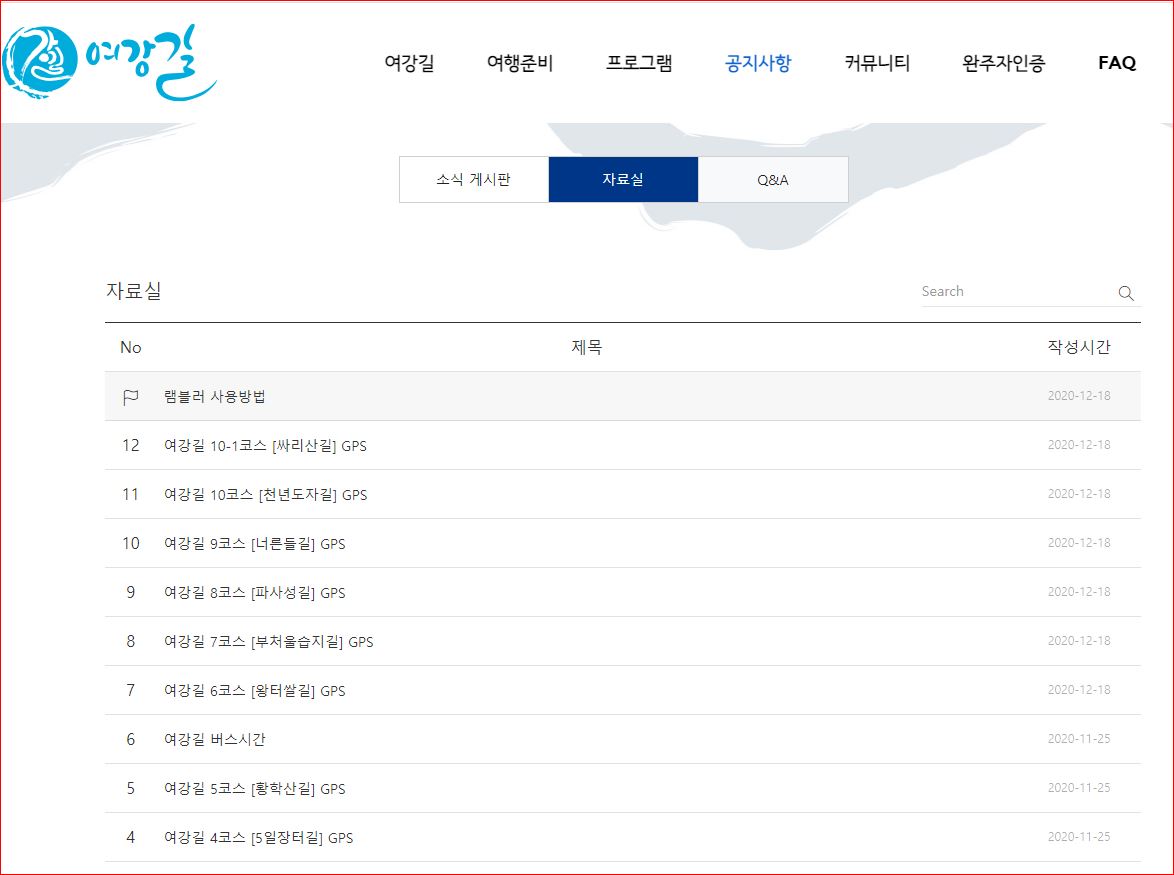1174x875 pixels.
Task: Click date 2020-11-25 of 4코스 row
Action: pos(1079,837)
